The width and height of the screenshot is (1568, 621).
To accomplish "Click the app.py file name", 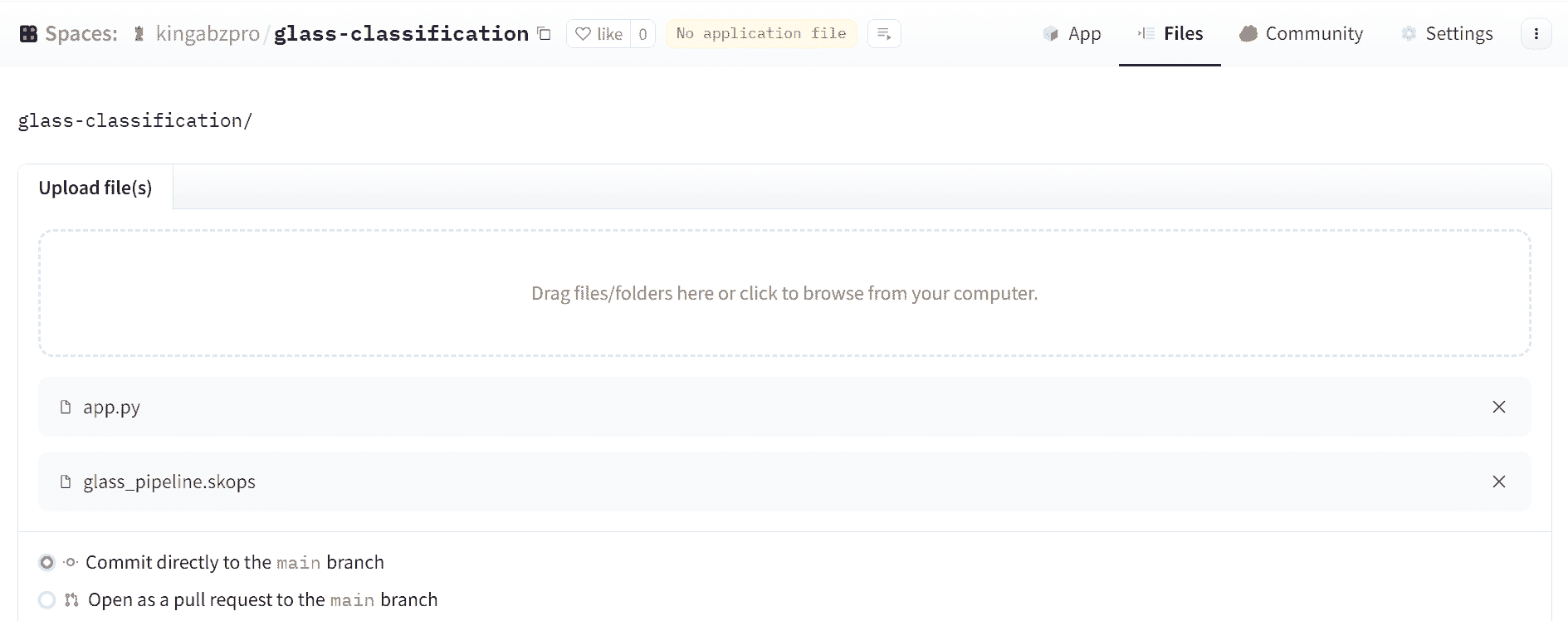I will 111,407.
